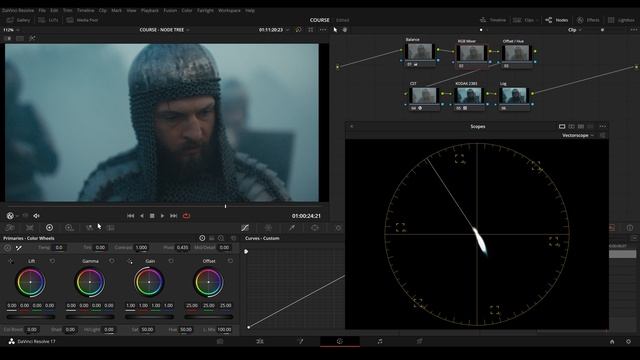The width and height of the screenshot is (640, 360).
Task: Reset the Lift wheel
Action: [x=52, y=261]
